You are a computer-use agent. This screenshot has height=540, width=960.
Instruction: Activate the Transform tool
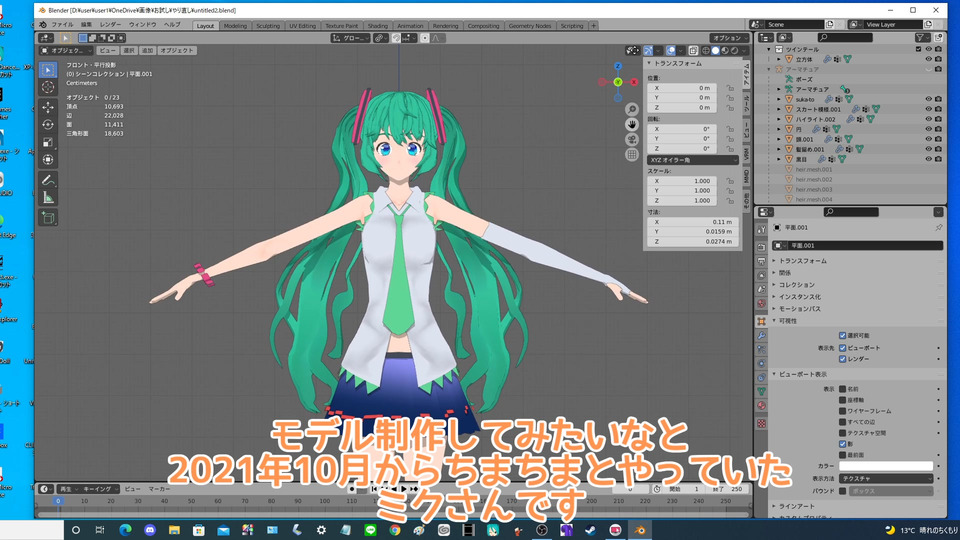point(48,159)
